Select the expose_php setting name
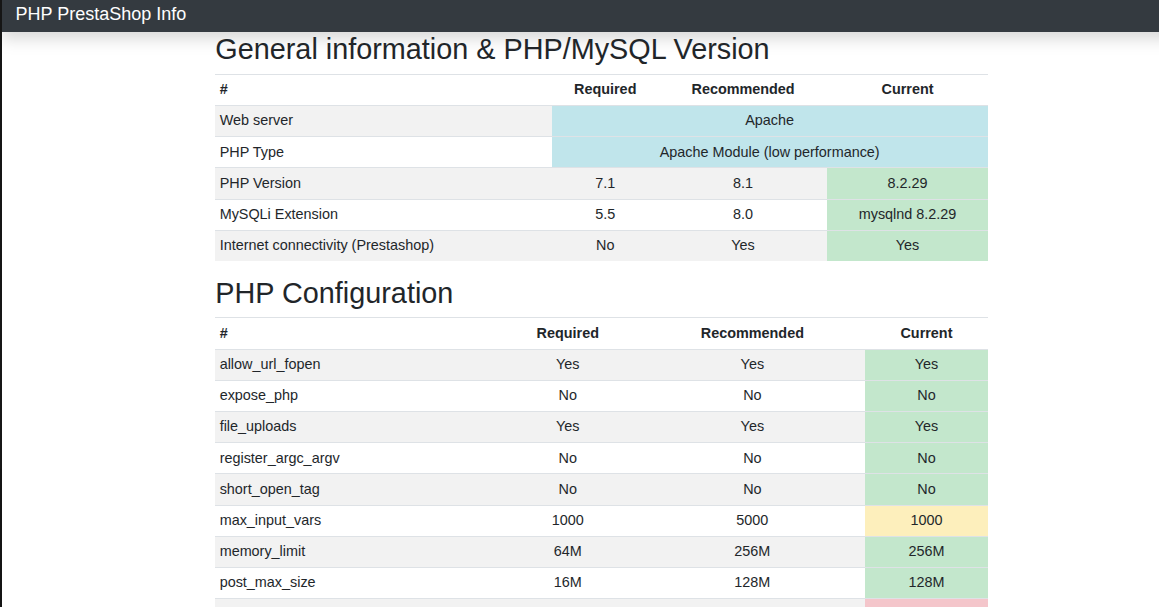1159x607 pixels. 258,395
